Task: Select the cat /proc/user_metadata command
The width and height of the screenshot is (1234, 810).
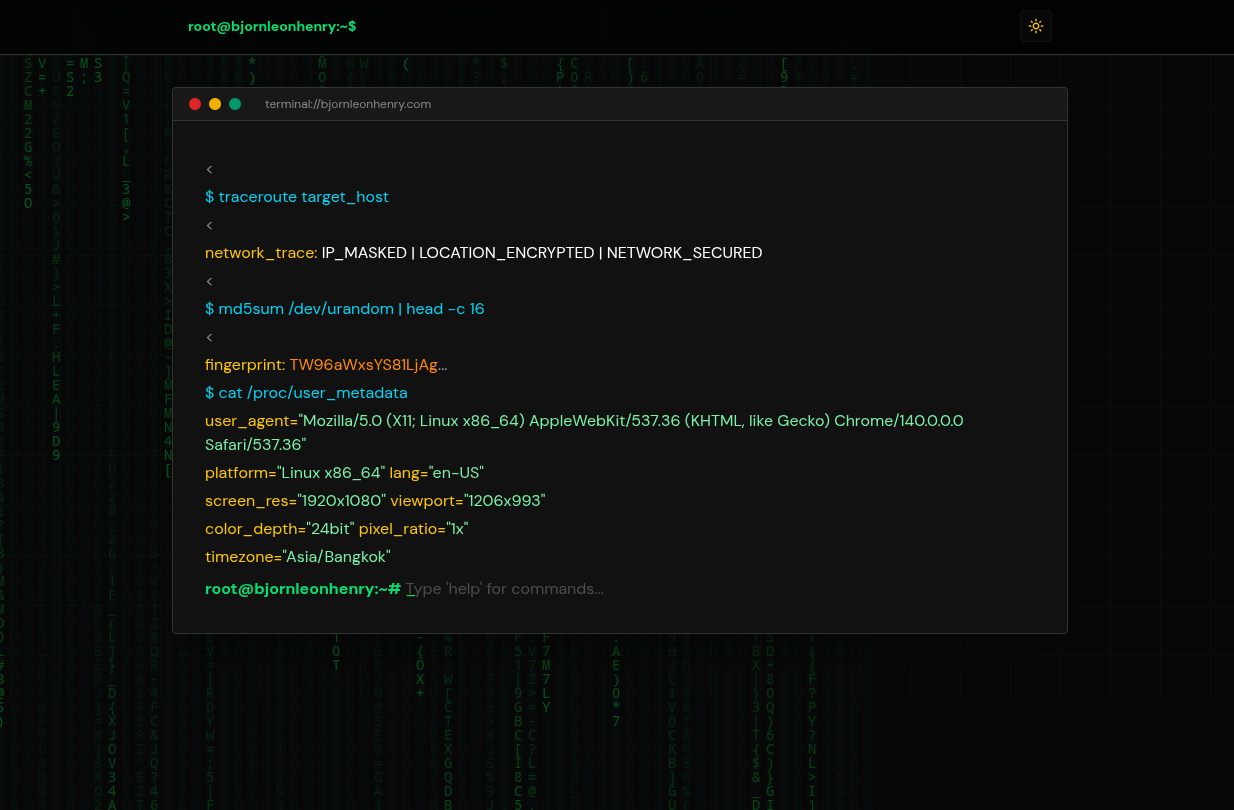Action: 306,392
